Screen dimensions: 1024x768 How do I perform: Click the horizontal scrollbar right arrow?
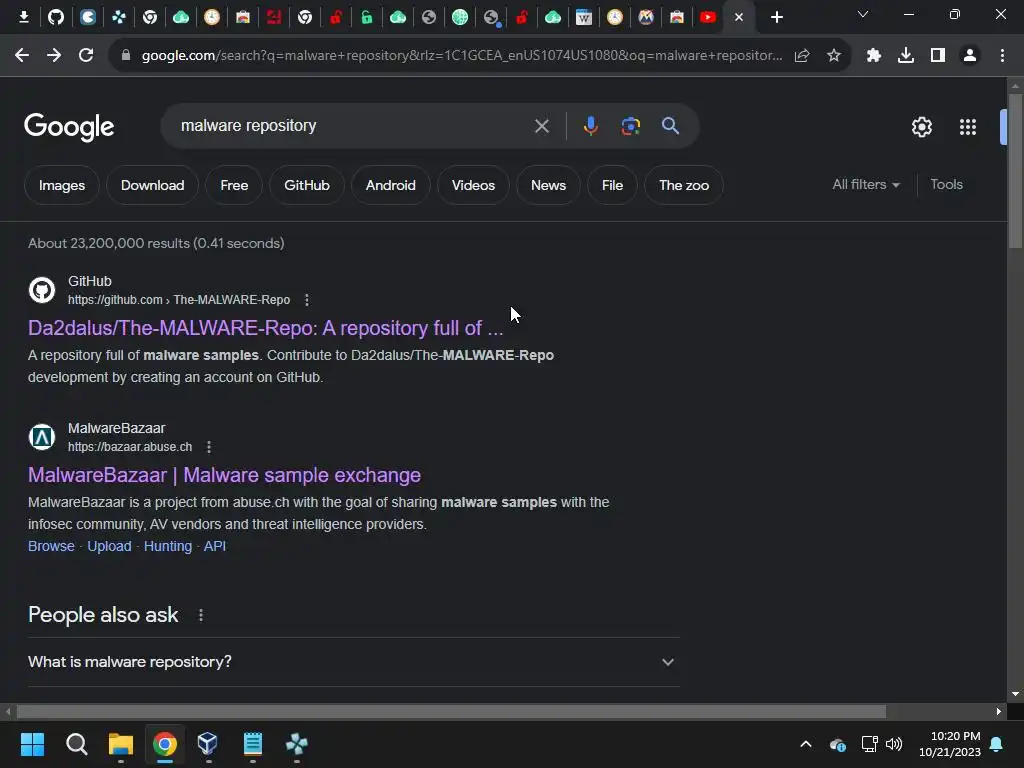coord(999,711)
